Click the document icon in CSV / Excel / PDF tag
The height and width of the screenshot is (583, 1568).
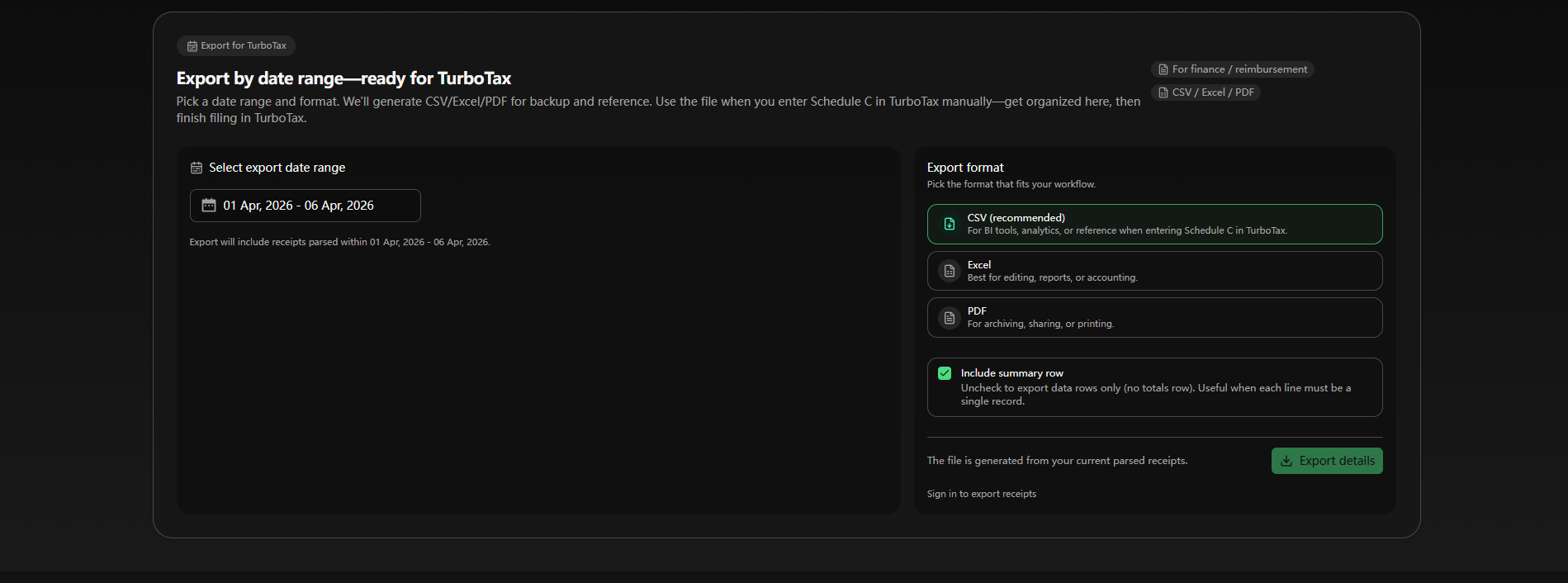pyautogui.click(x=1163, y=92)
